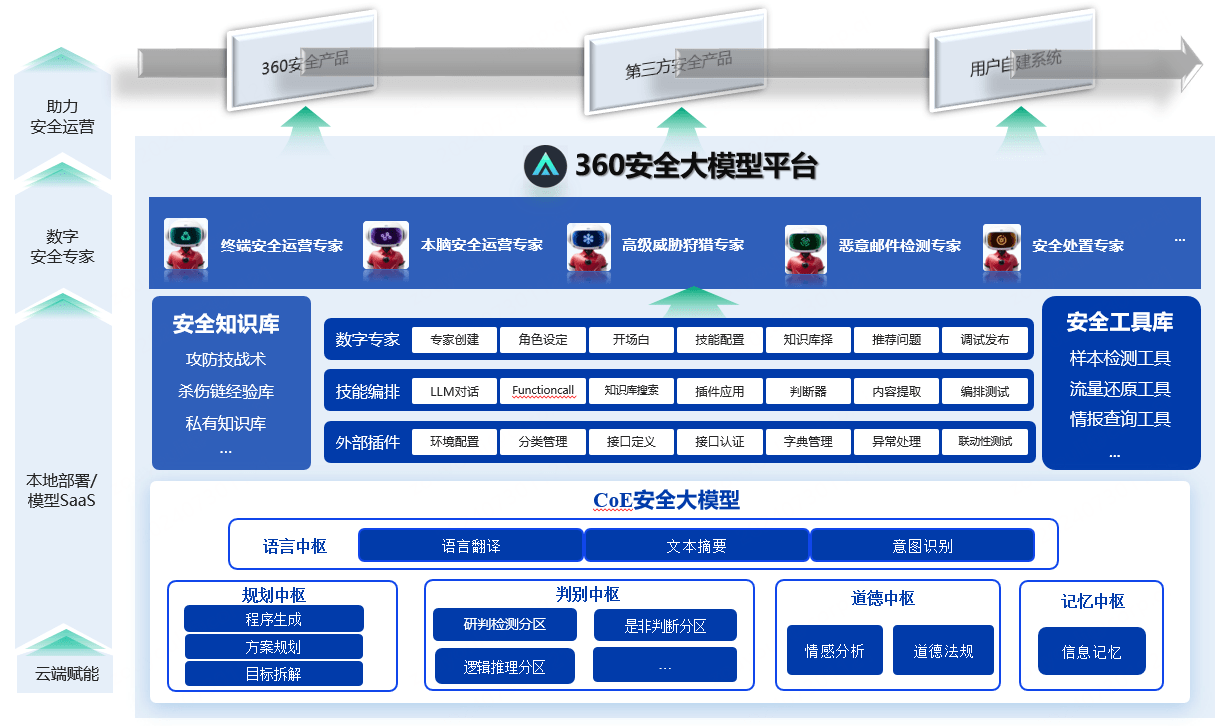Click the 角色设定 box
This screenshot has width=1225, height=726.
pyautogui.click(x=543, y=340)
